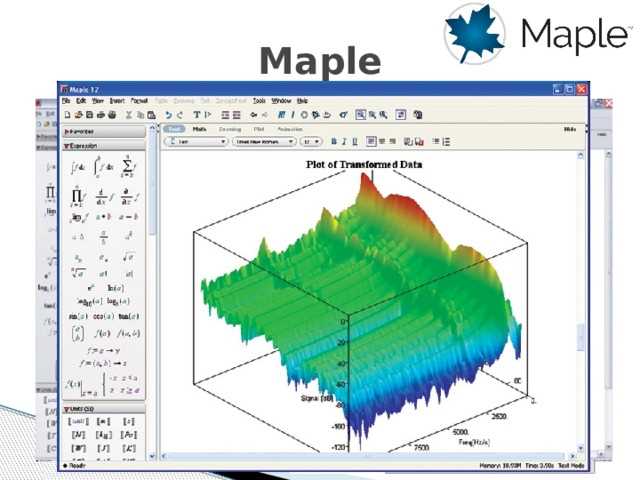Click Hide at right of context bar
The image size is (640, 480).
coord(570,129)
